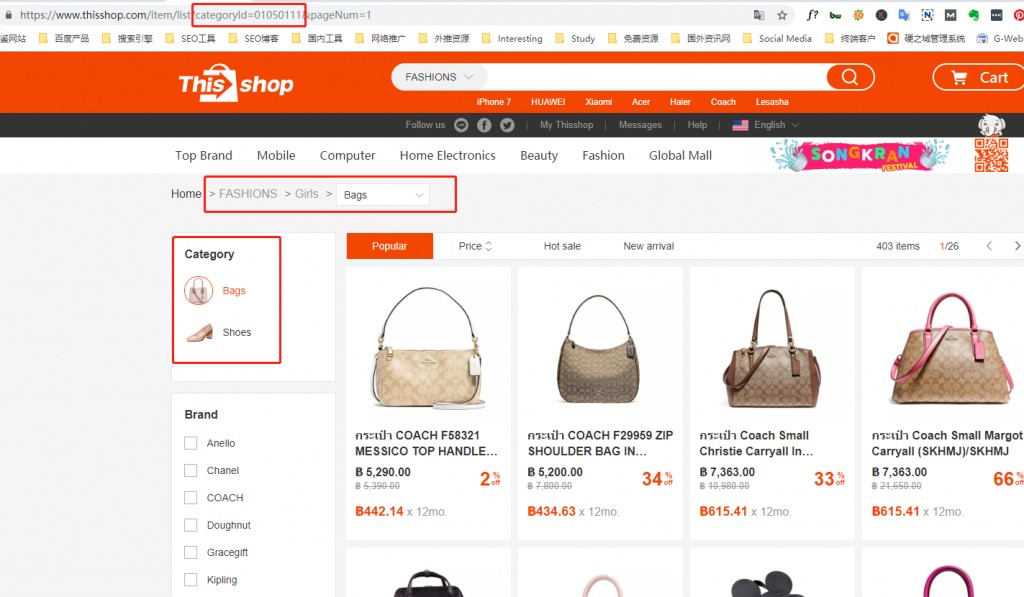This screenshot has height=597, width=1024.
Task: Open the Evernote elephant extension
Action: [973, 15]
